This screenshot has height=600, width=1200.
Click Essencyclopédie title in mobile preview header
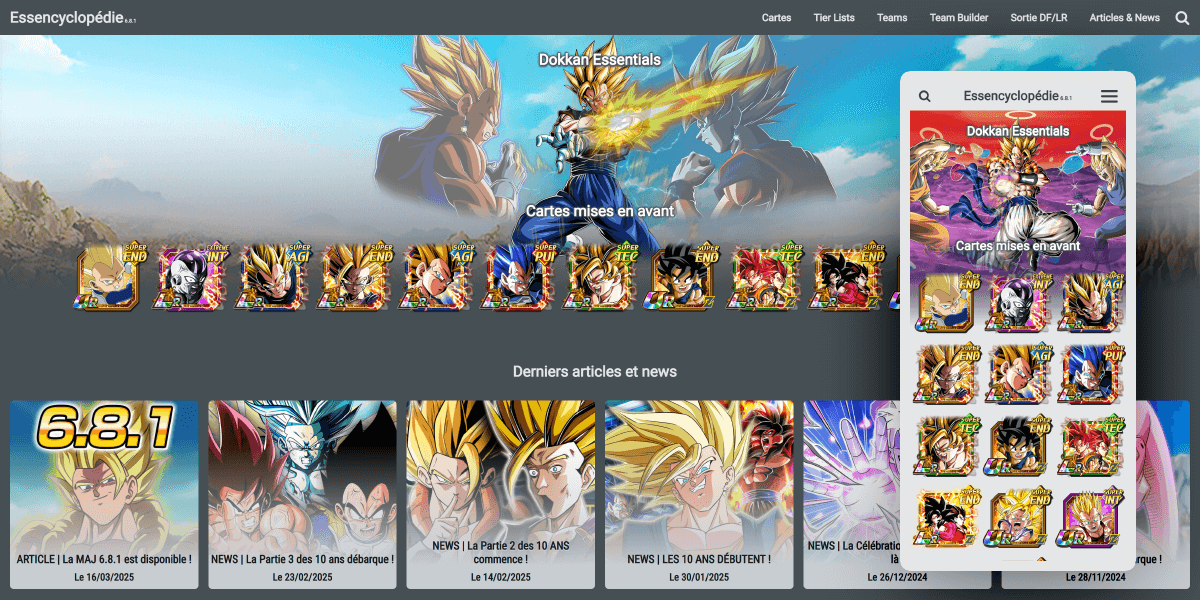[x=1018, y=96]
